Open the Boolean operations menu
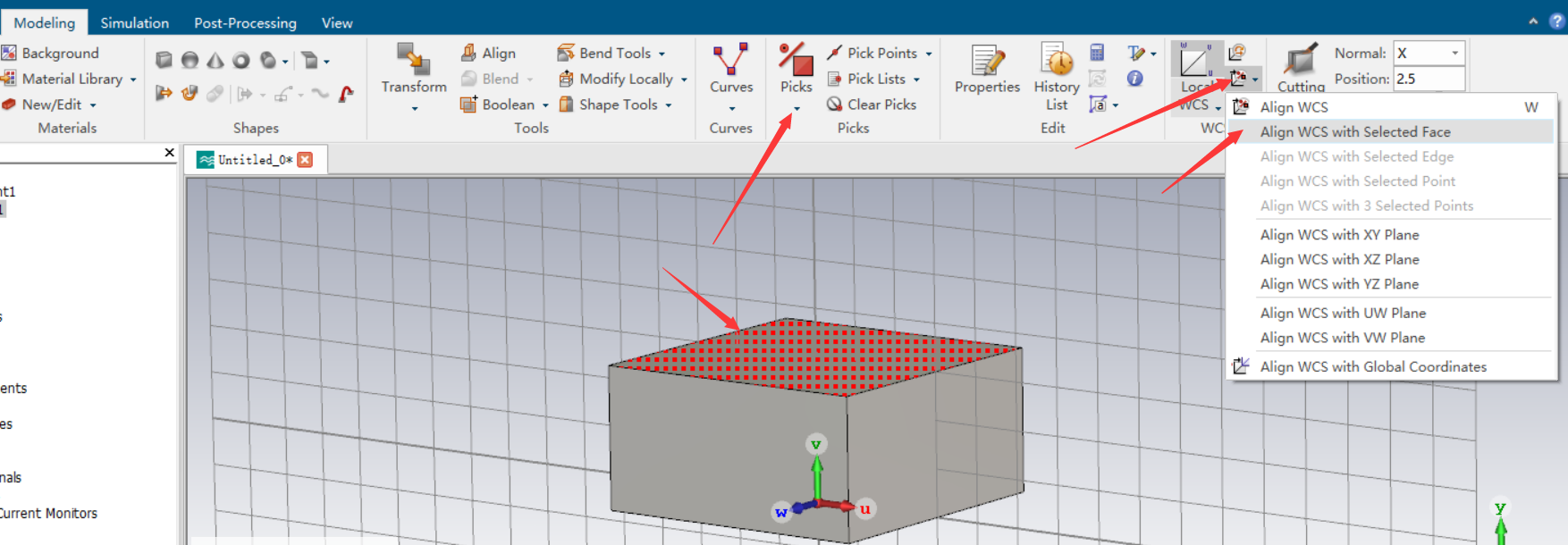The image size is (1568, 545). coord(504,105)
